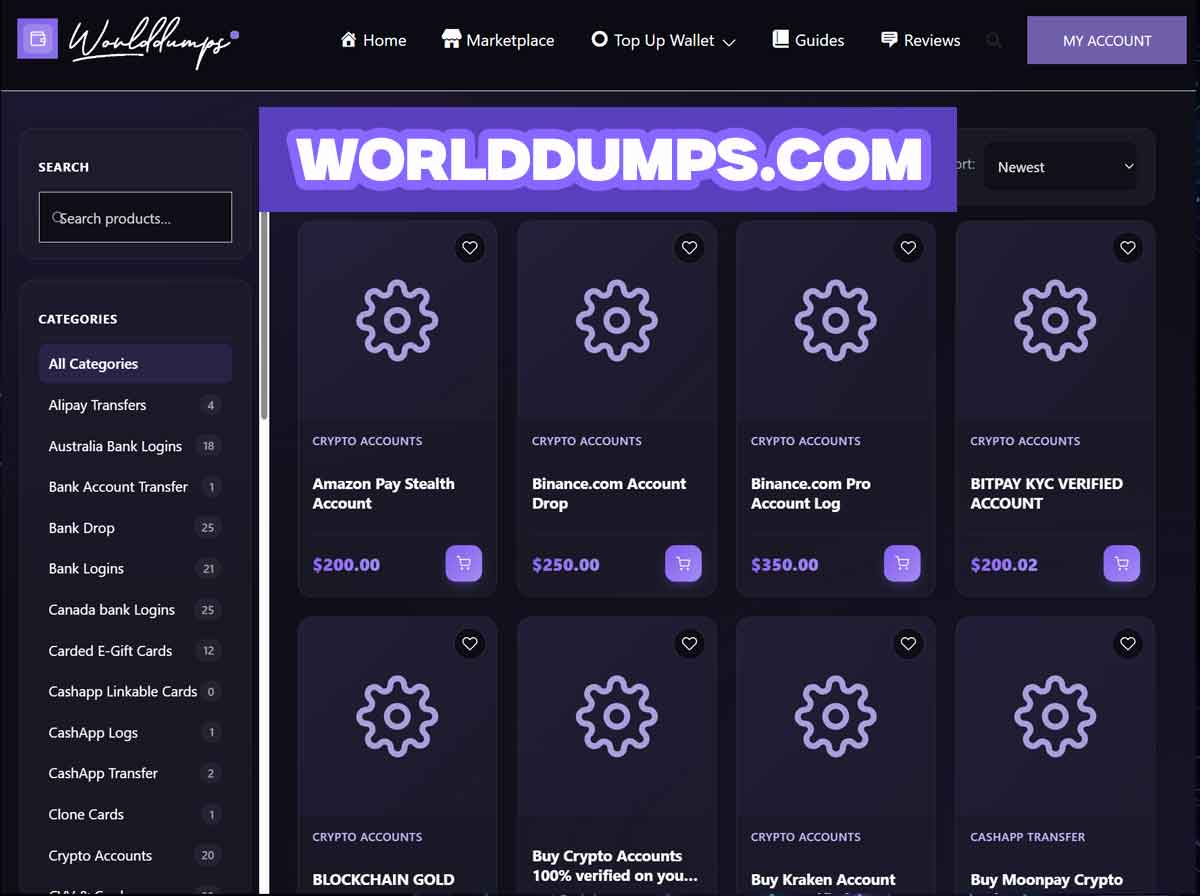The width and height of the screenshot is (1200, 896).
Task: Select the Canada bank Logins category
Action: pyautogui.click(x=135, y=610)
